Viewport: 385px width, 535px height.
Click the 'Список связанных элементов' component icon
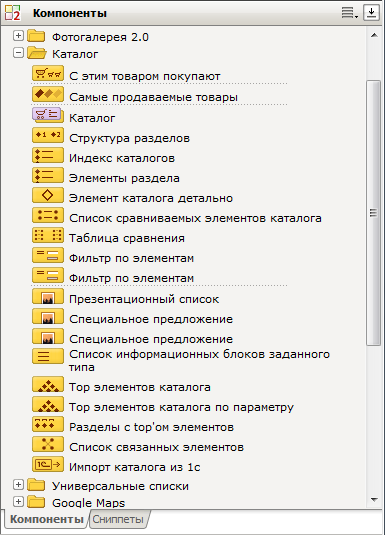(x=48, y=444)
